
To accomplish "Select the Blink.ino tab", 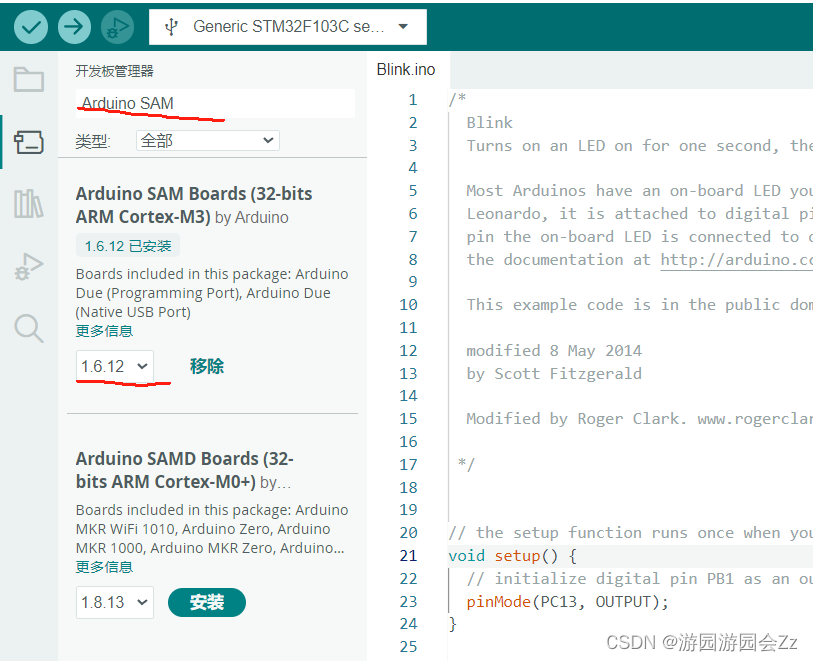I will tap(406, 69).
